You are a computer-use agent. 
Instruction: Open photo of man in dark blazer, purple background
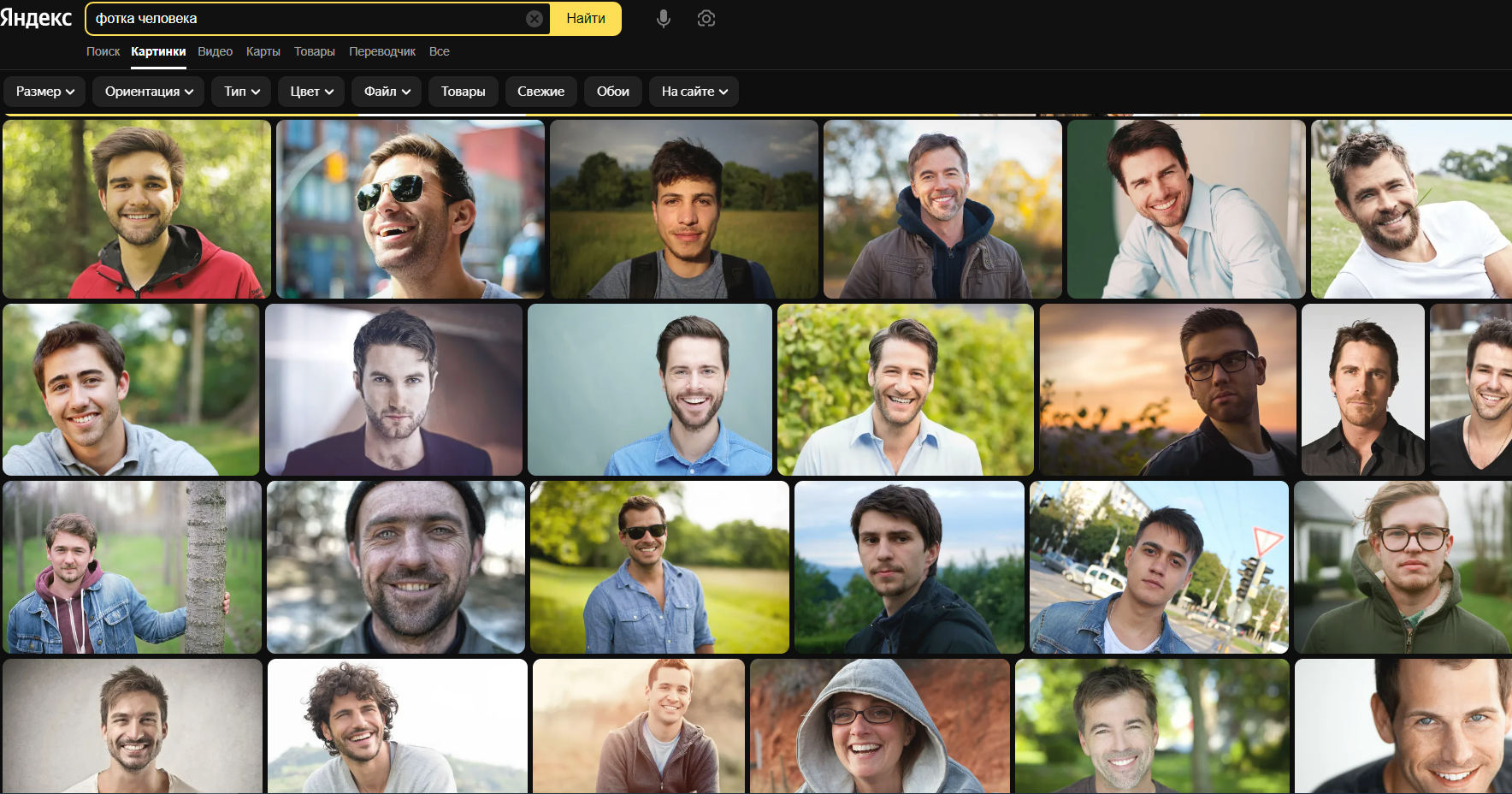tap(393, 389)
